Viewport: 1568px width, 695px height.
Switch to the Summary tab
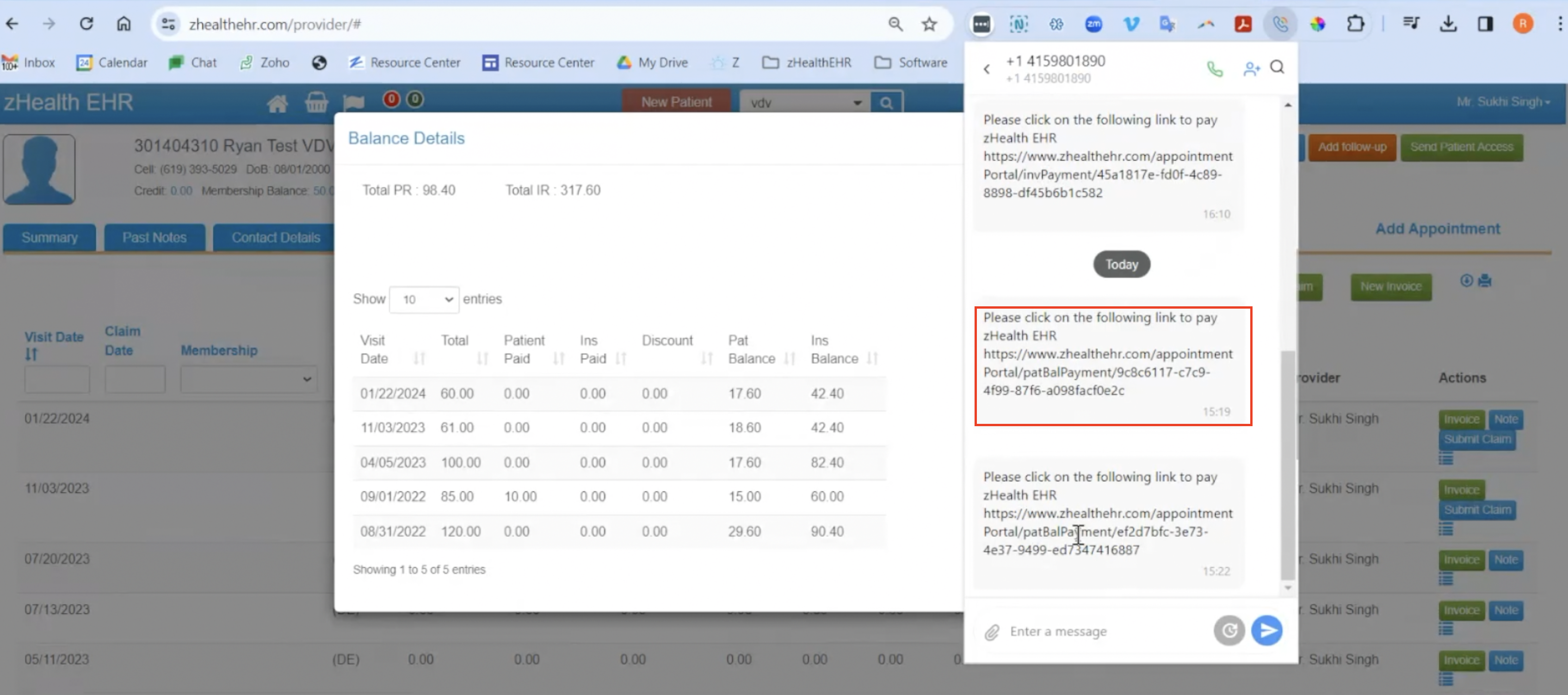(x=49, y=237)
